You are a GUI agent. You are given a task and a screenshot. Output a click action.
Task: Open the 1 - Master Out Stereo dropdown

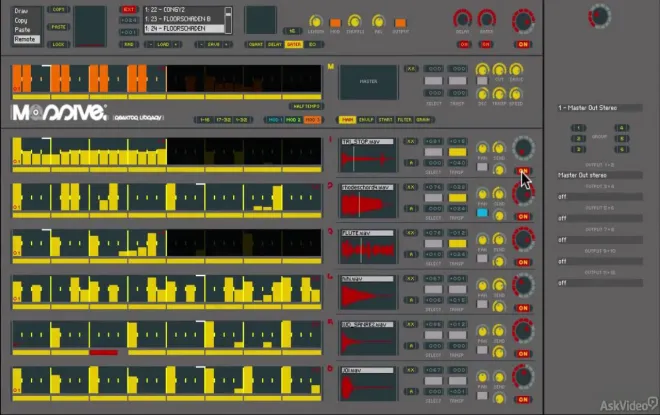599,108
